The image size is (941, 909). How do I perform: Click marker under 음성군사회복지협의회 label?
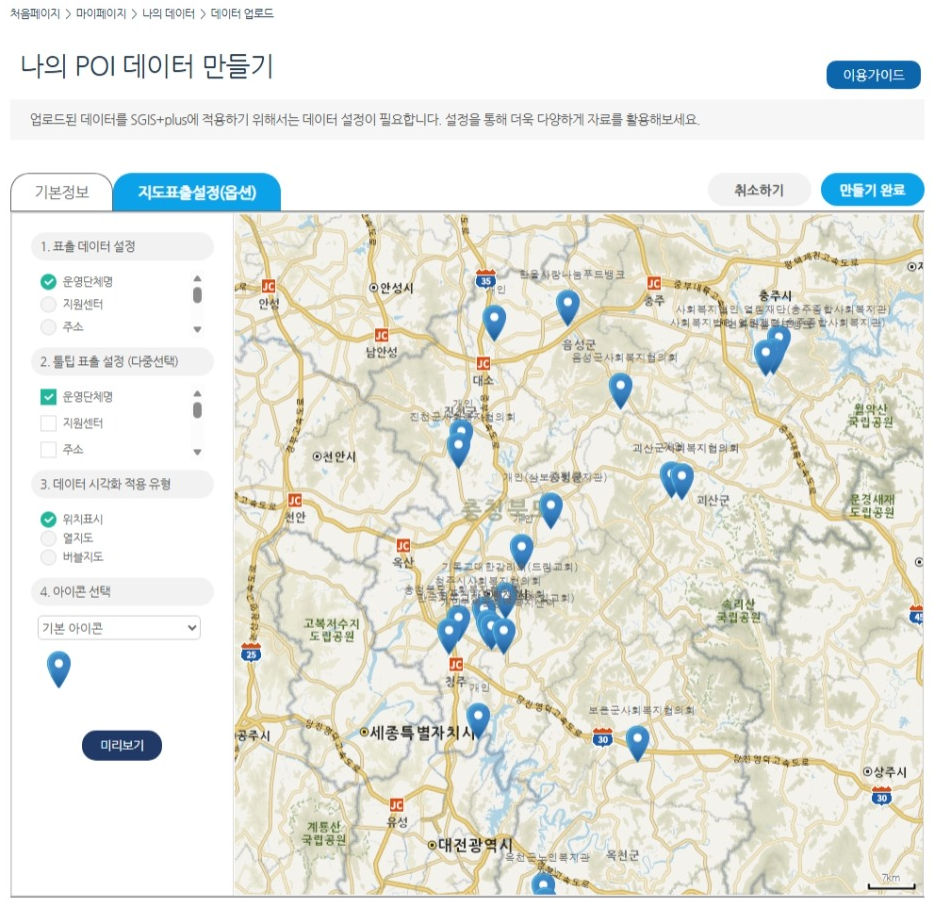tap(621, 391)
